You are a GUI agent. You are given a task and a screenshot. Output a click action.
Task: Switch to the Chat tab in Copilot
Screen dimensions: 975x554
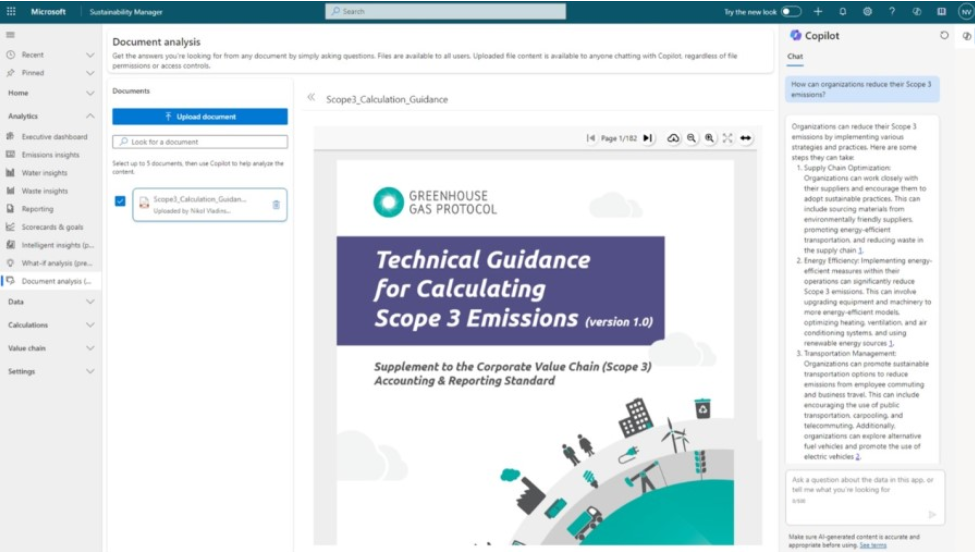coord(795,57)
